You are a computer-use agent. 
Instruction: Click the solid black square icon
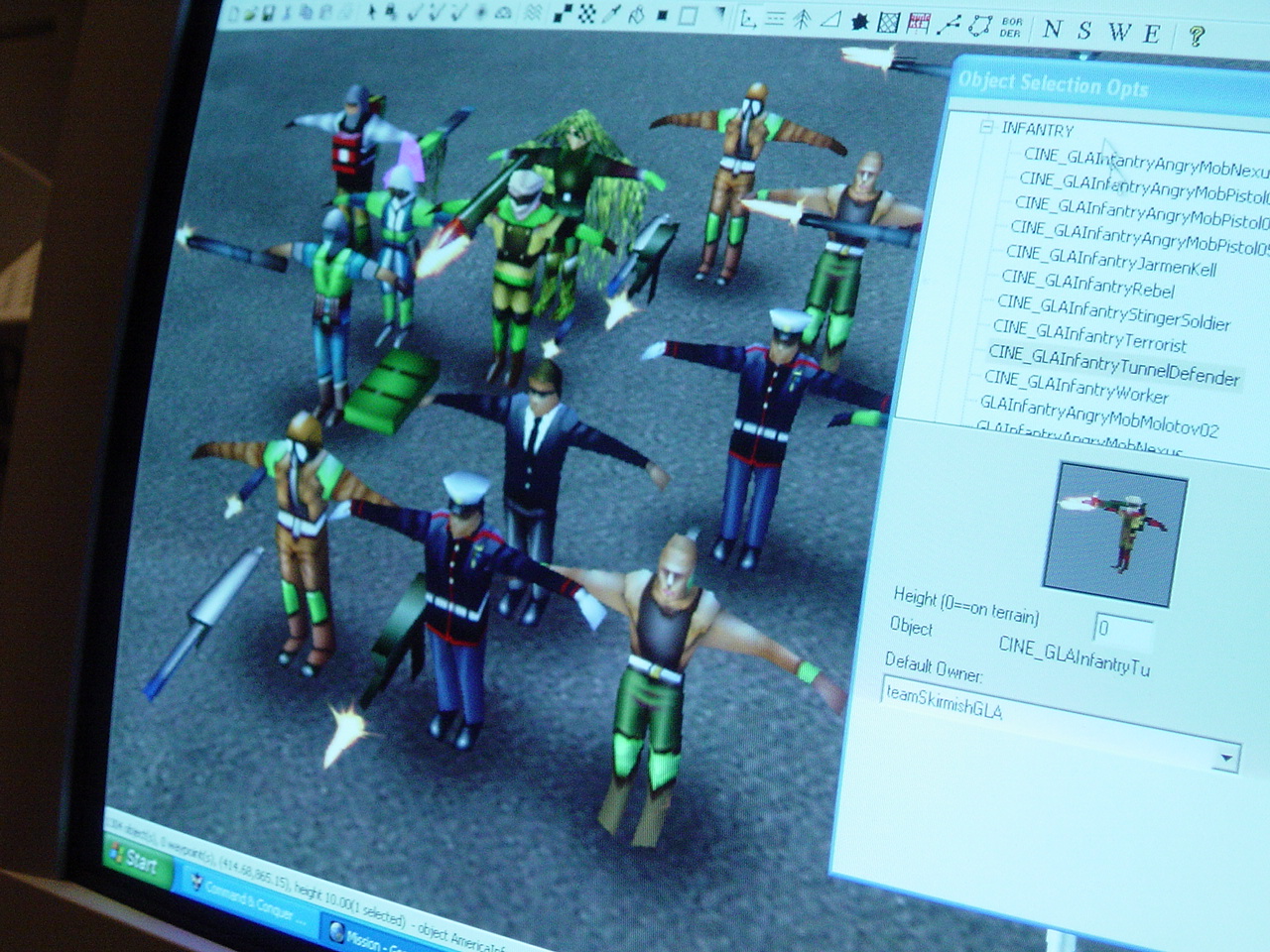(x=663, y=16)
